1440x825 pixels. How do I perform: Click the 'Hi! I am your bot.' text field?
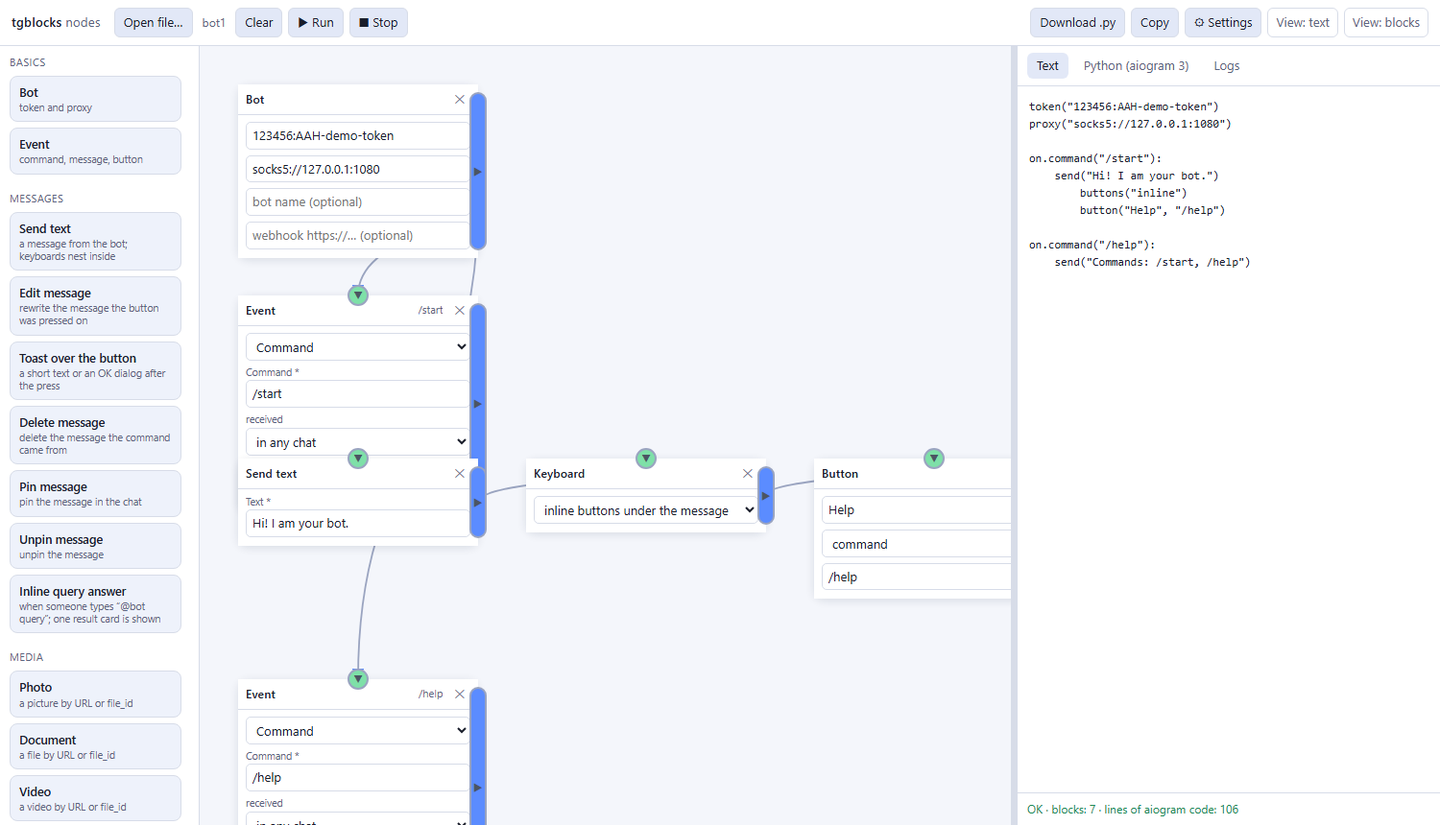(x=358, y=523)
